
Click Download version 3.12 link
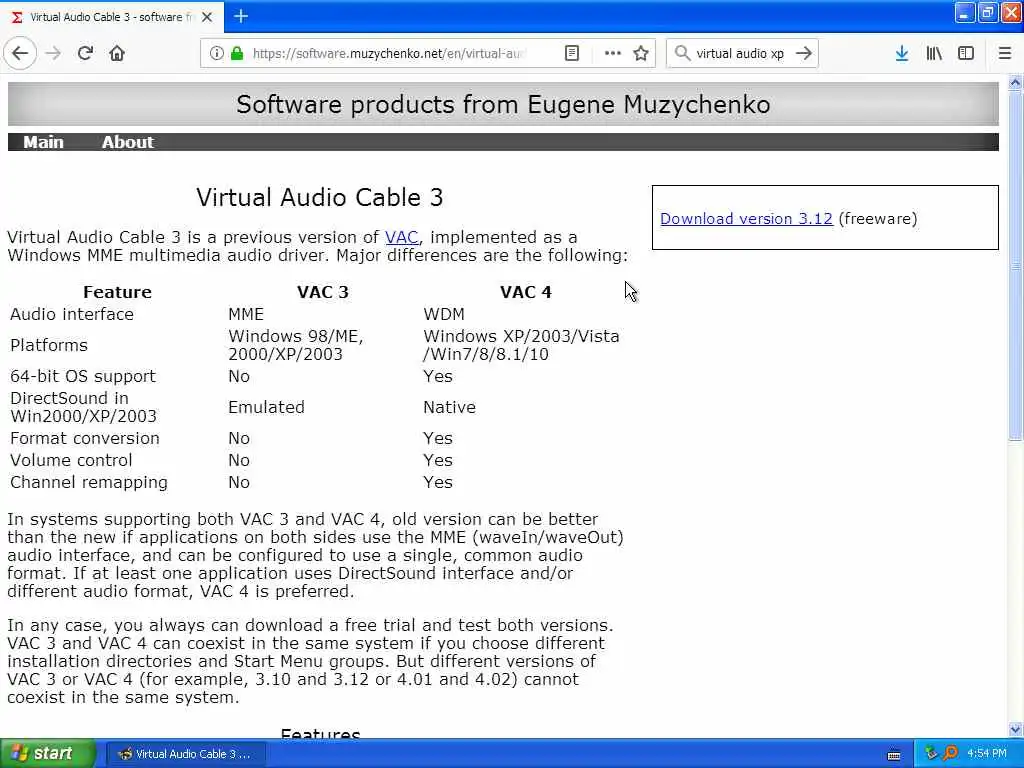click(x=746, y=219)
